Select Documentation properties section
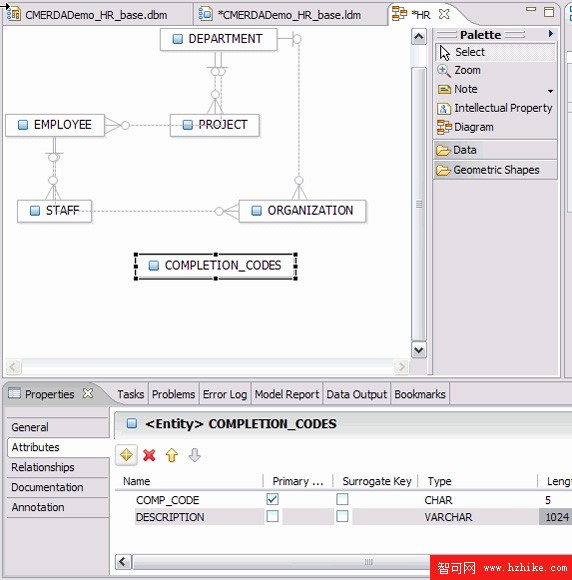This screenshot has width=572, height=580. [58, 487]
